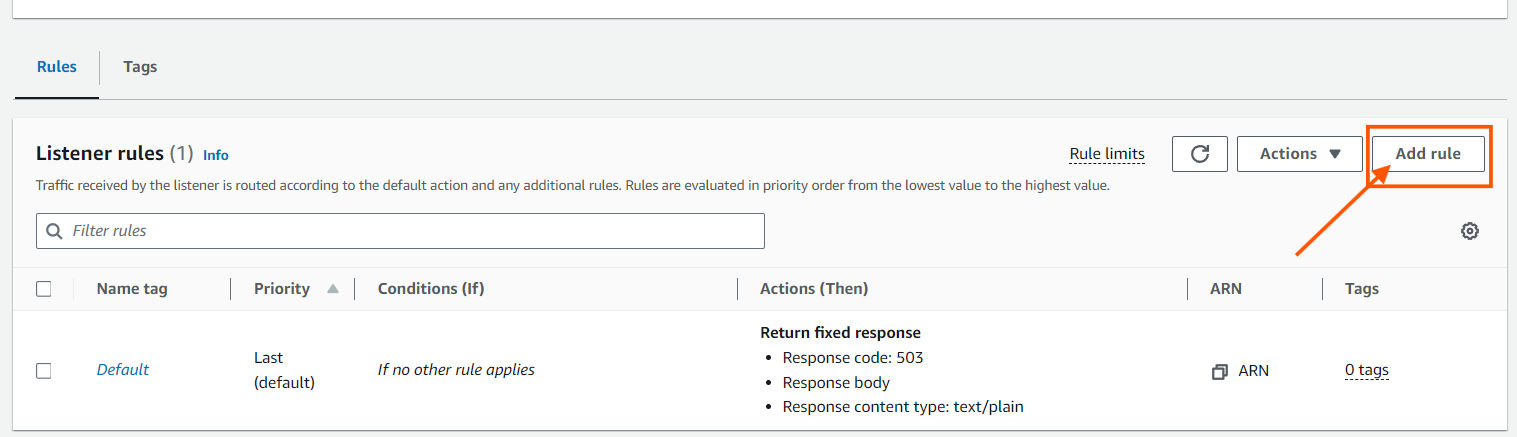
Task: Switch to the Tags tab
Action: [140, 67]
